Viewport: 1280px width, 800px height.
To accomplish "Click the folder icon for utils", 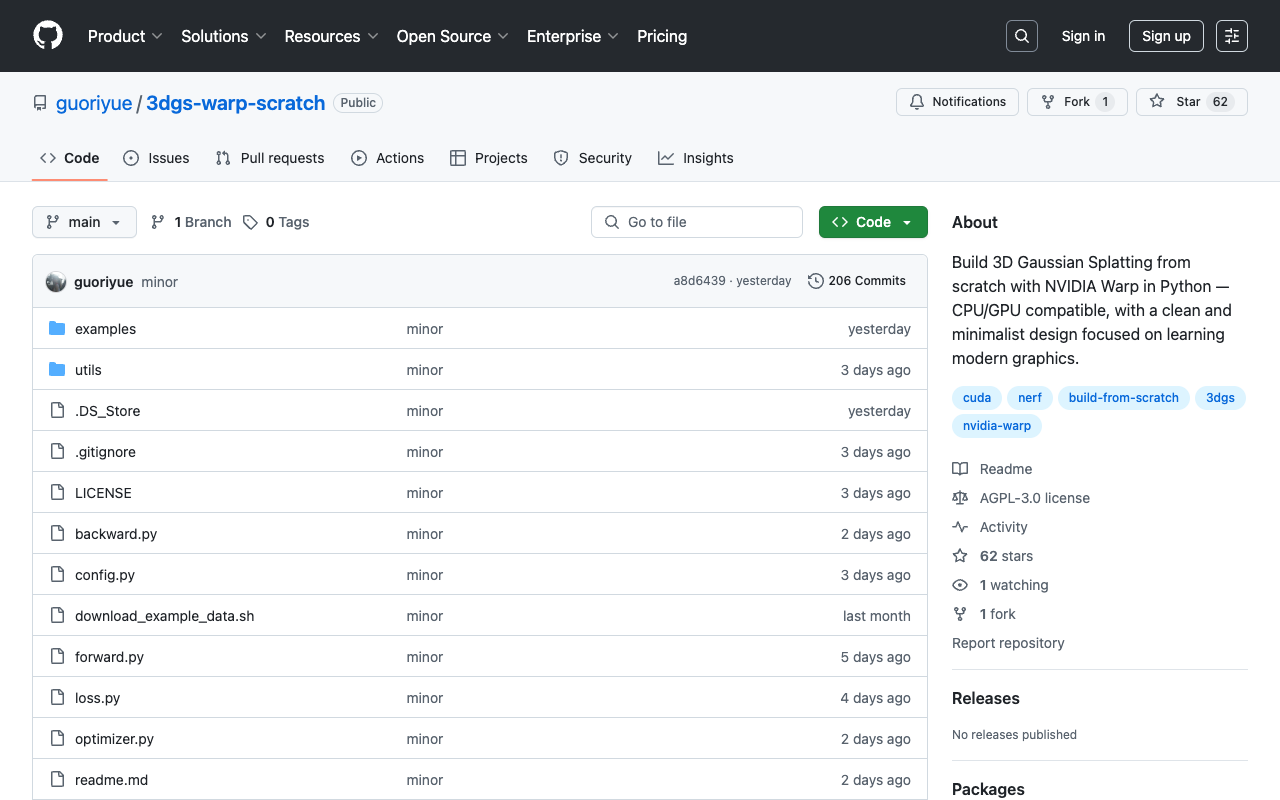I will [x=57, y=370].
